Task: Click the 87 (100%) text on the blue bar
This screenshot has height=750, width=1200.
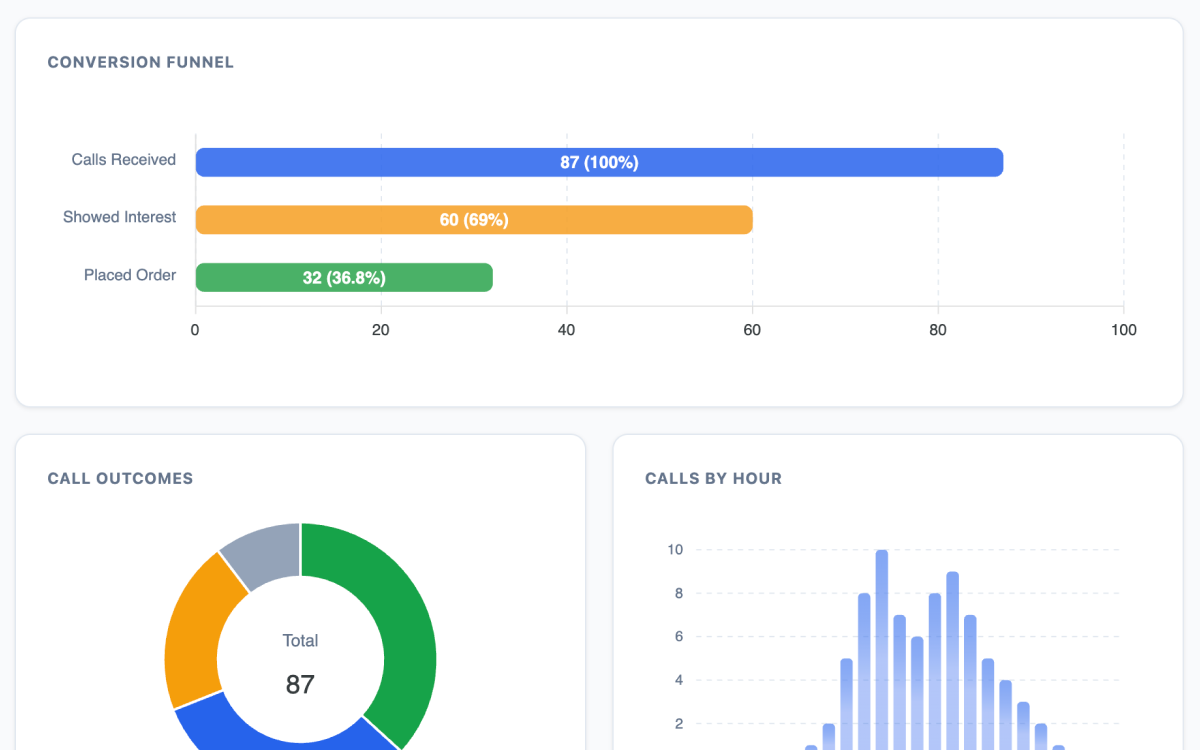Action: click(x=600, y=162)
